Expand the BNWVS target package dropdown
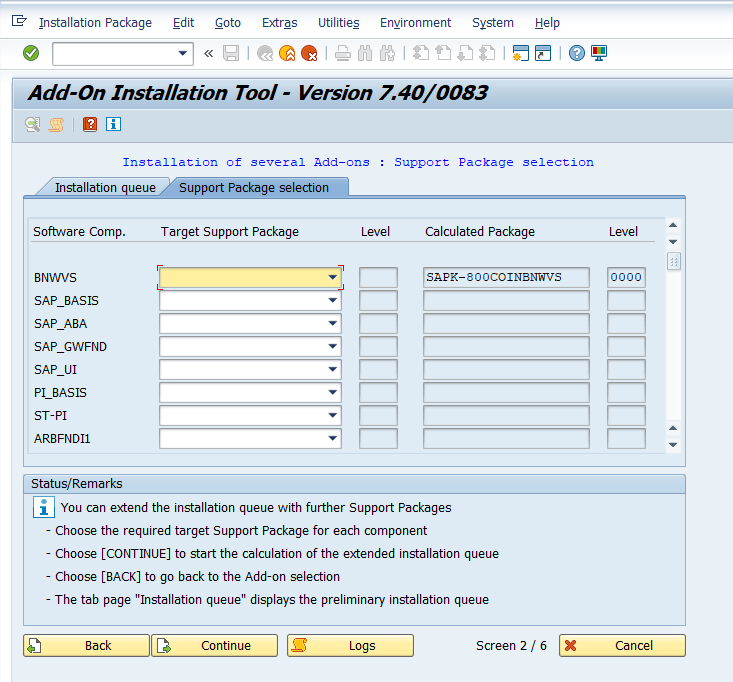 pos(332,277)
